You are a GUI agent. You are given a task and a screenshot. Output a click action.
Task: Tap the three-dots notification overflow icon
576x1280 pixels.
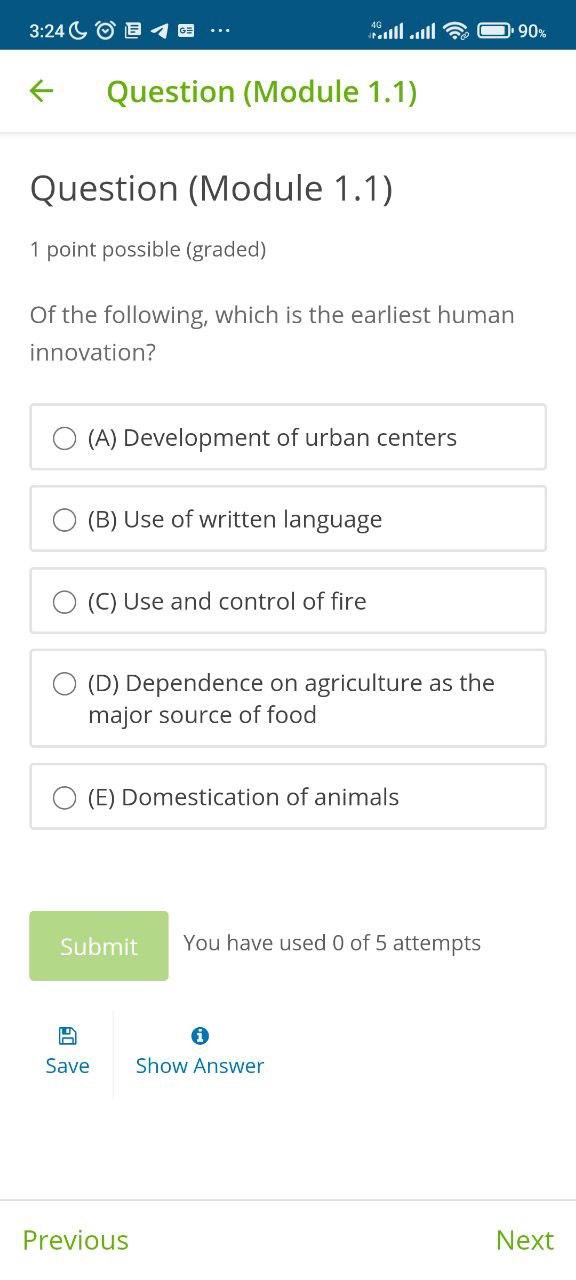[x=220, y=31]
